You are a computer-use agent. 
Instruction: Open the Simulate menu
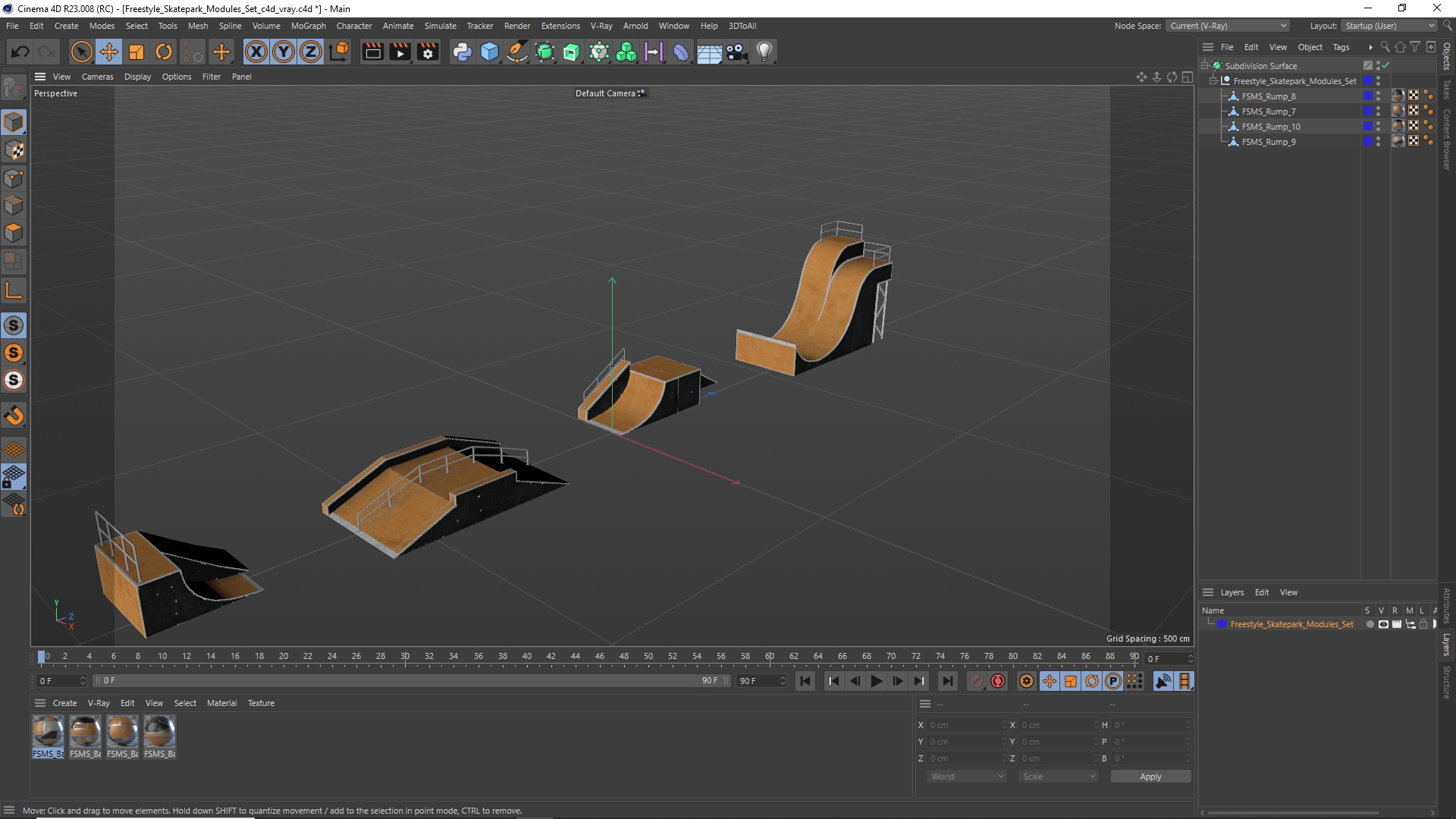(440, 26)
